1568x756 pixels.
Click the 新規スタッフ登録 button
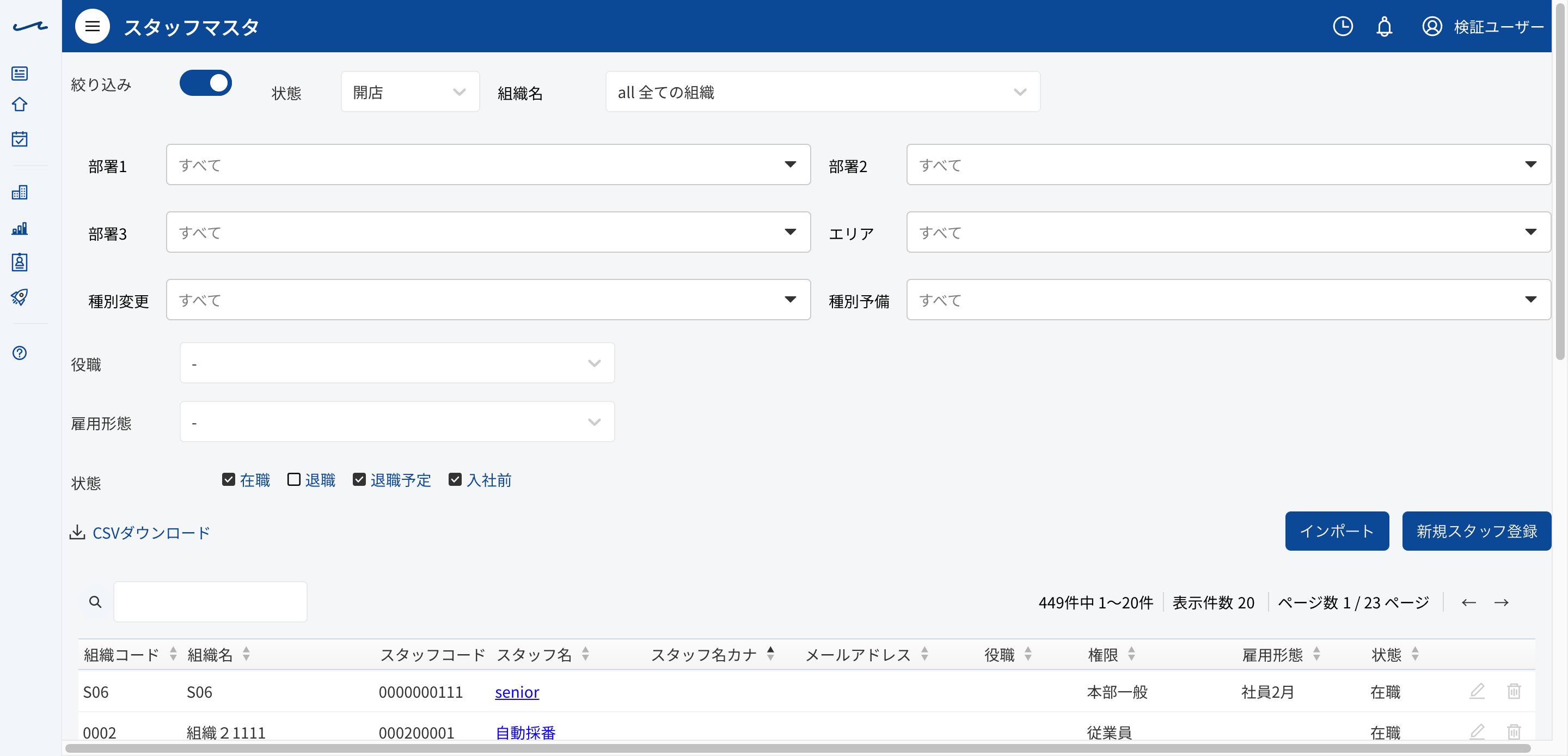coord(1476,531)
